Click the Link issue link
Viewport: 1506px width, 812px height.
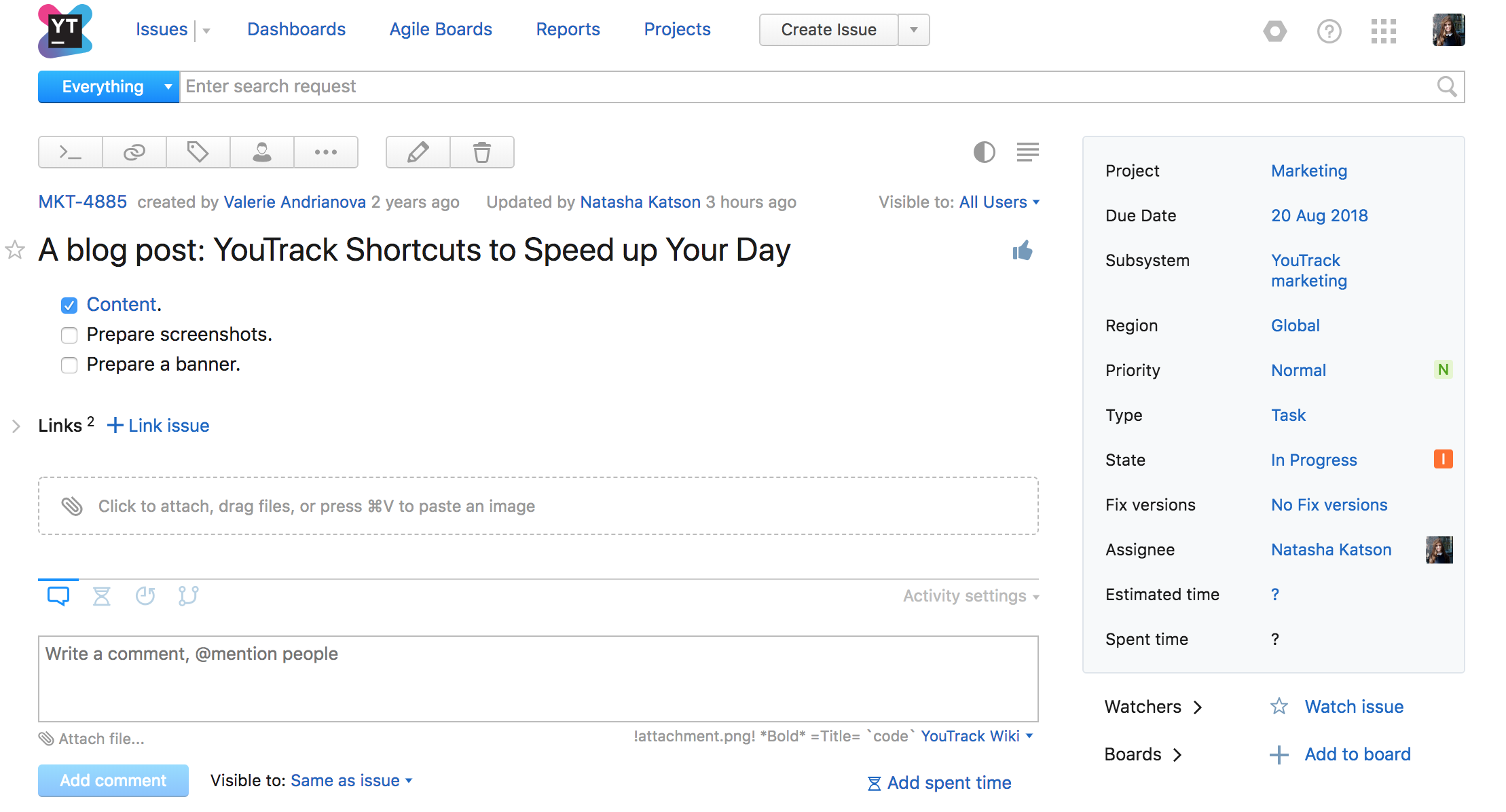point(158,426)
